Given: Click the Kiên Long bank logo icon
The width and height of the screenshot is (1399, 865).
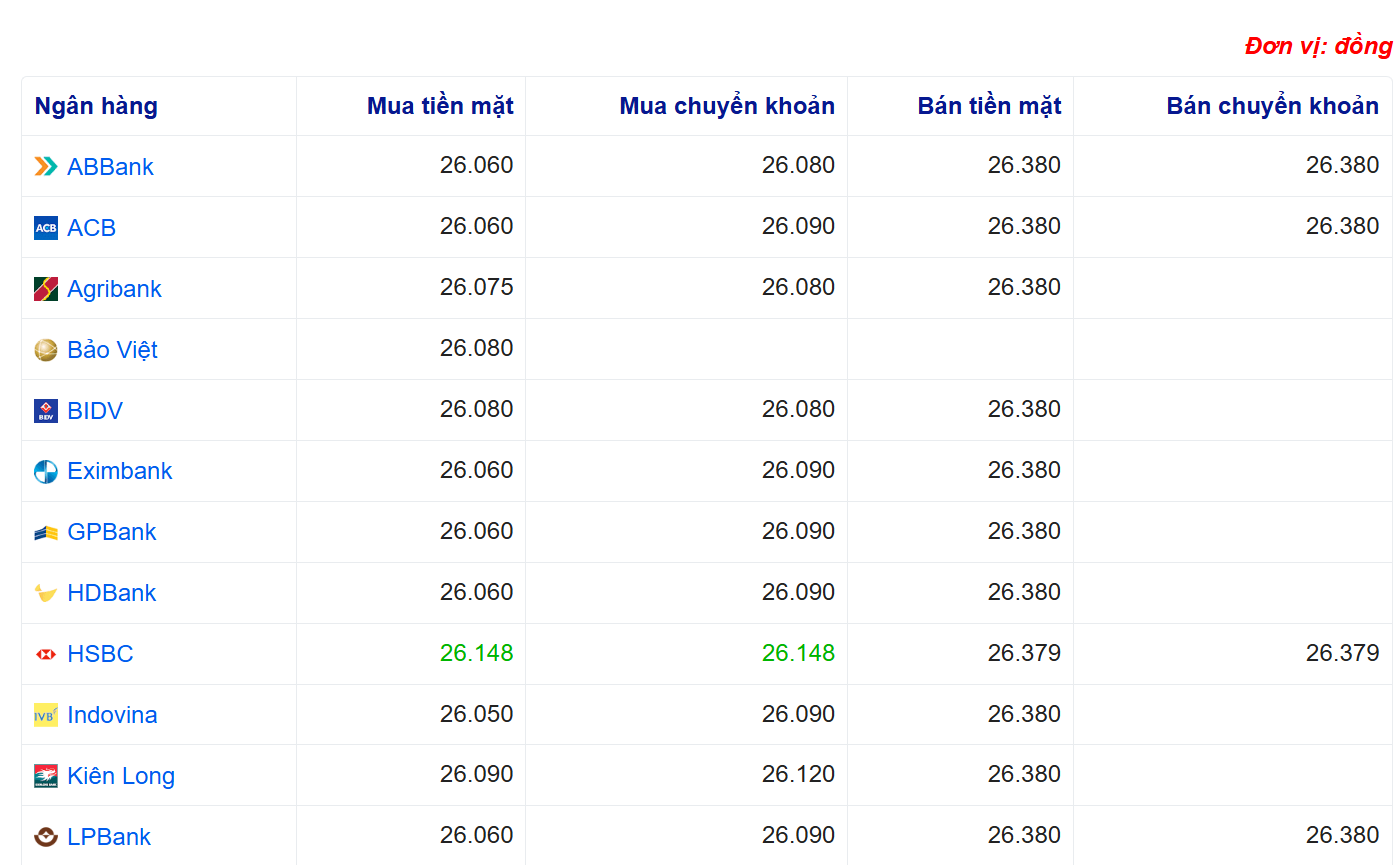Looking at the screenshot, I should [46, 777].
